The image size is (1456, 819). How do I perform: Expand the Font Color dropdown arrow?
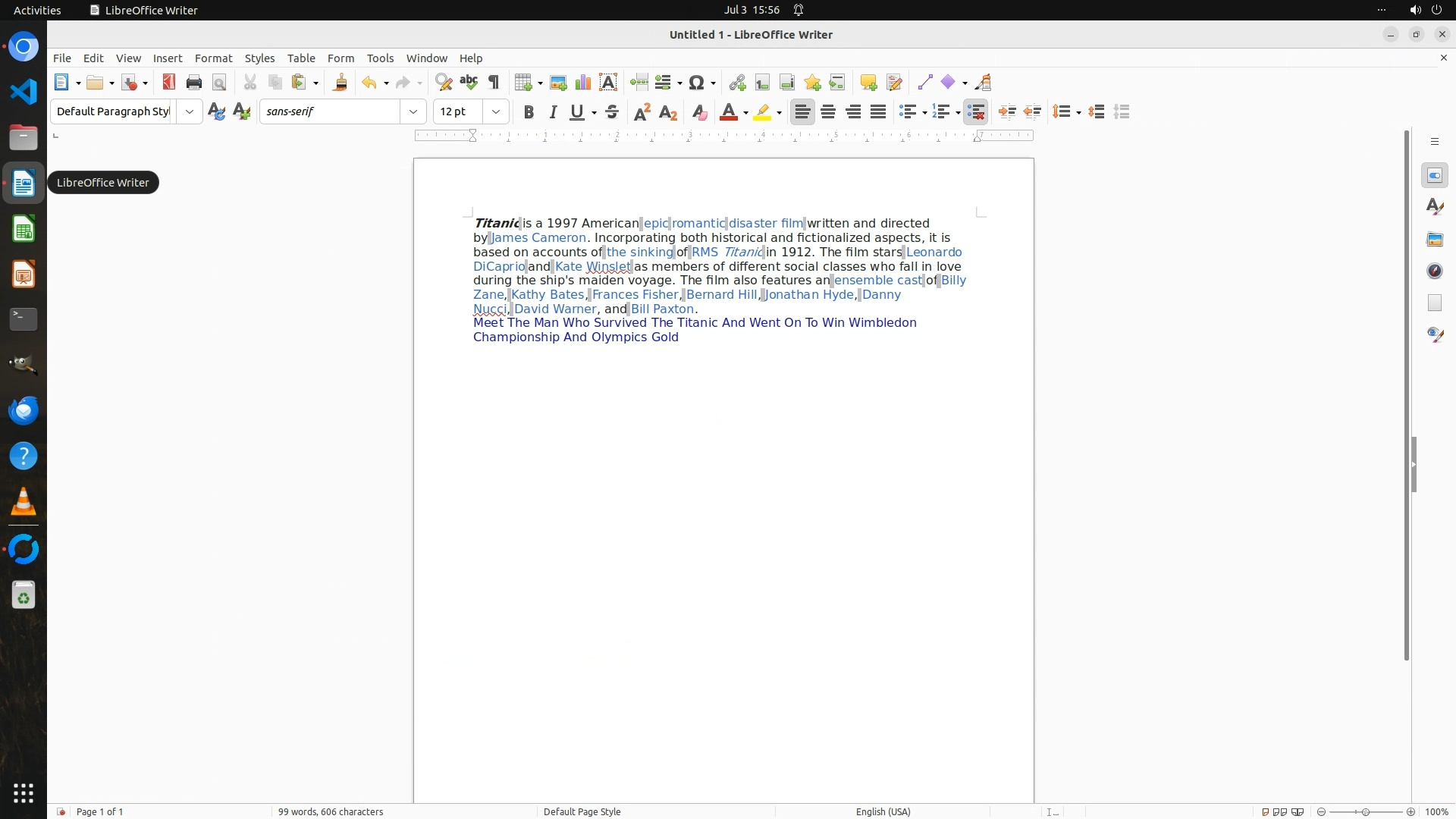746,113
